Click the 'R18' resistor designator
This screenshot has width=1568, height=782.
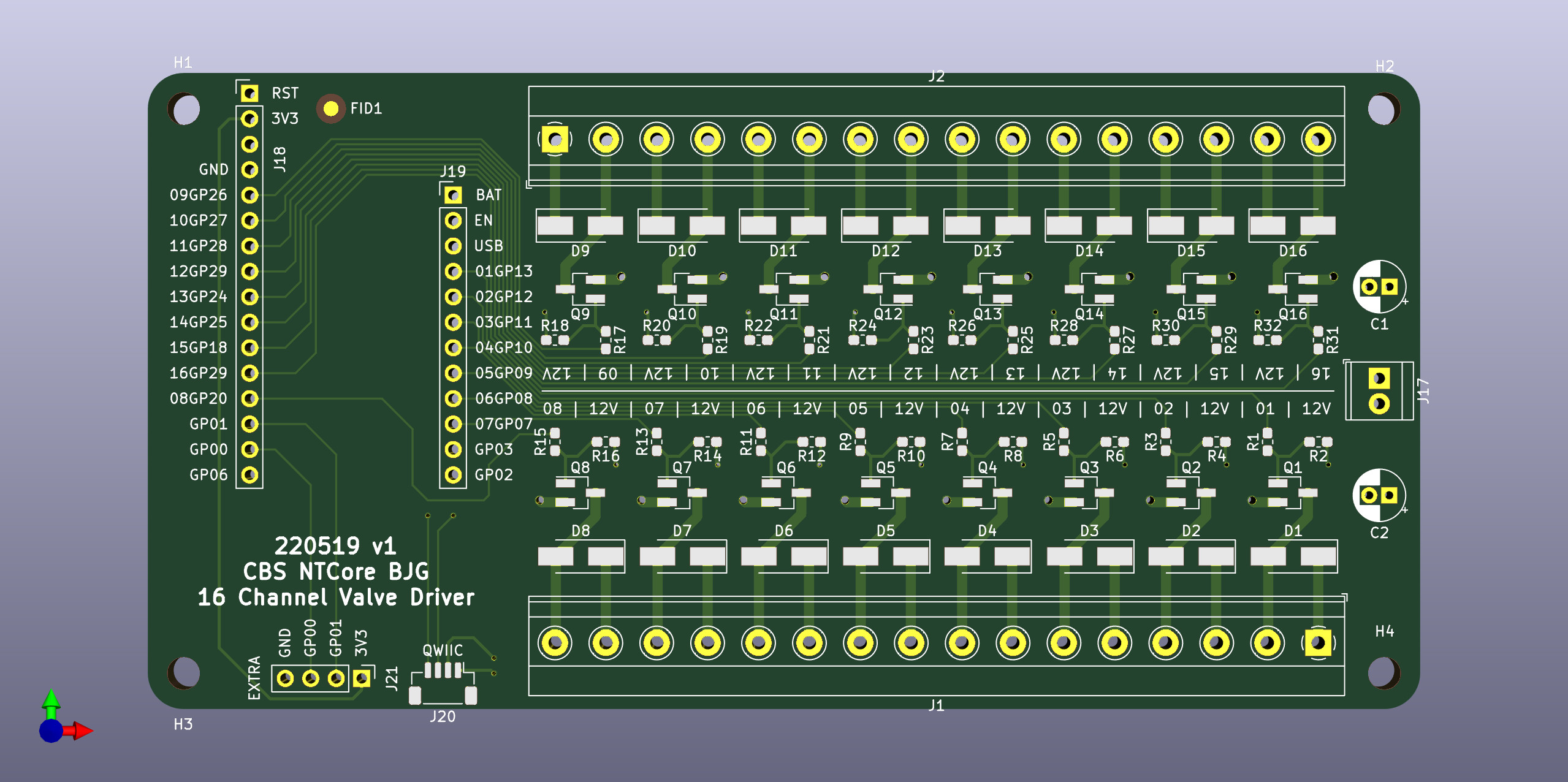click(x=555, y=325)
